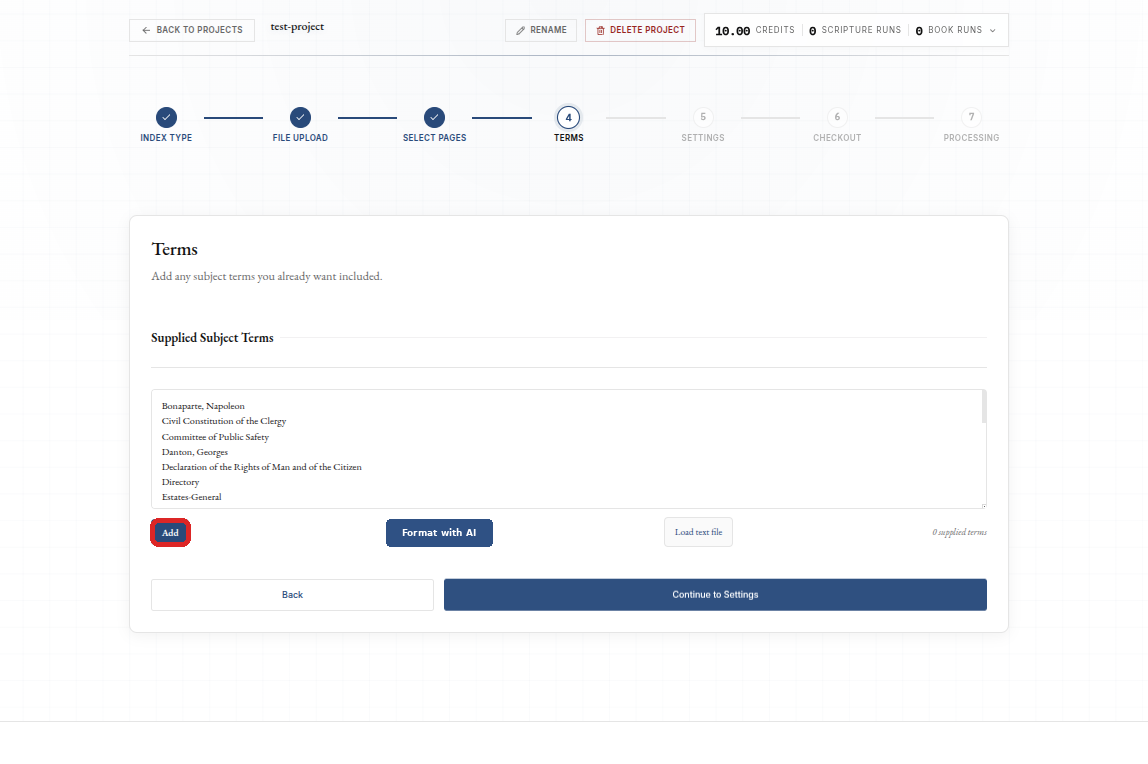The width and height of the screenshot is (1148, 764).
Task: Click the File Upload step checkmark circle
Action: pyautogui.click(x=300, y=117)
